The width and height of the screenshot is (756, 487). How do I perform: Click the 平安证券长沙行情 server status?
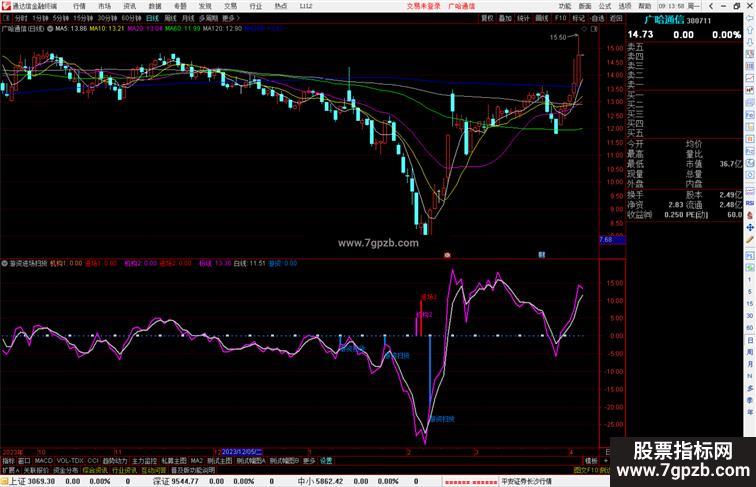coord(526,481)
